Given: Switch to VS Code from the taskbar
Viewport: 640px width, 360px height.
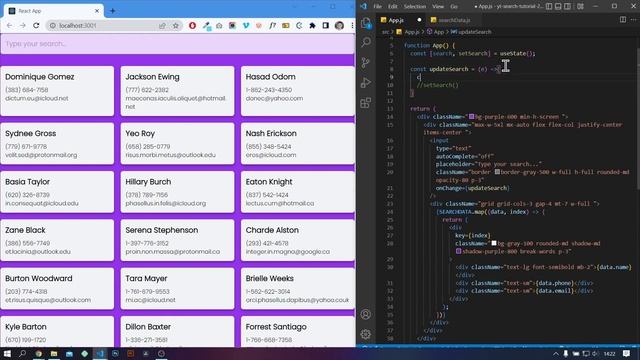Looking at the screenshot, I should click(100, 353).
